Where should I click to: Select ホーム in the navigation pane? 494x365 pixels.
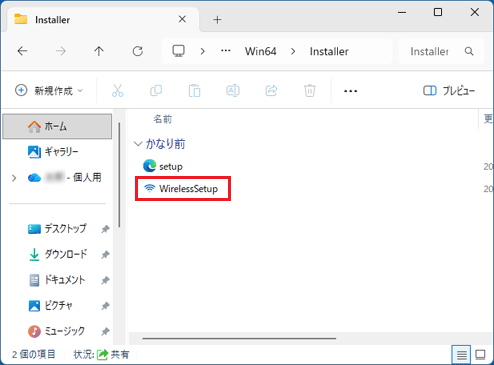(x=57, y=126)
